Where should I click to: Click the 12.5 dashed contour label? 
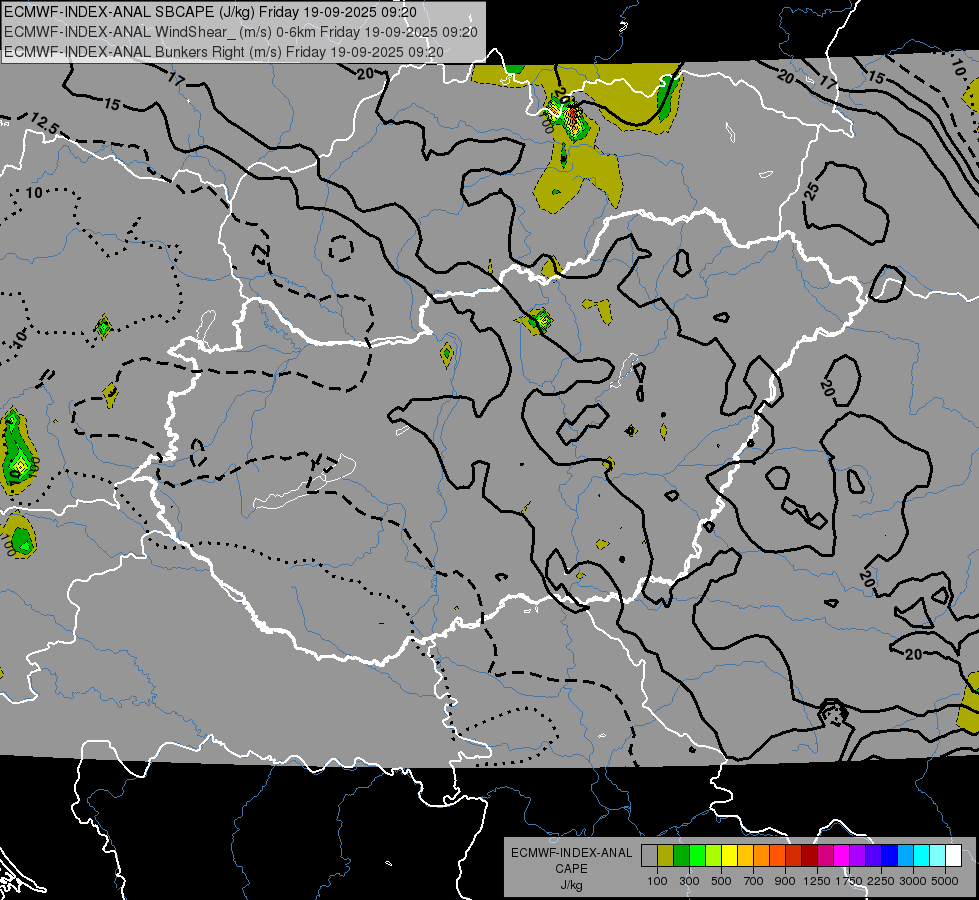point(44,124)
